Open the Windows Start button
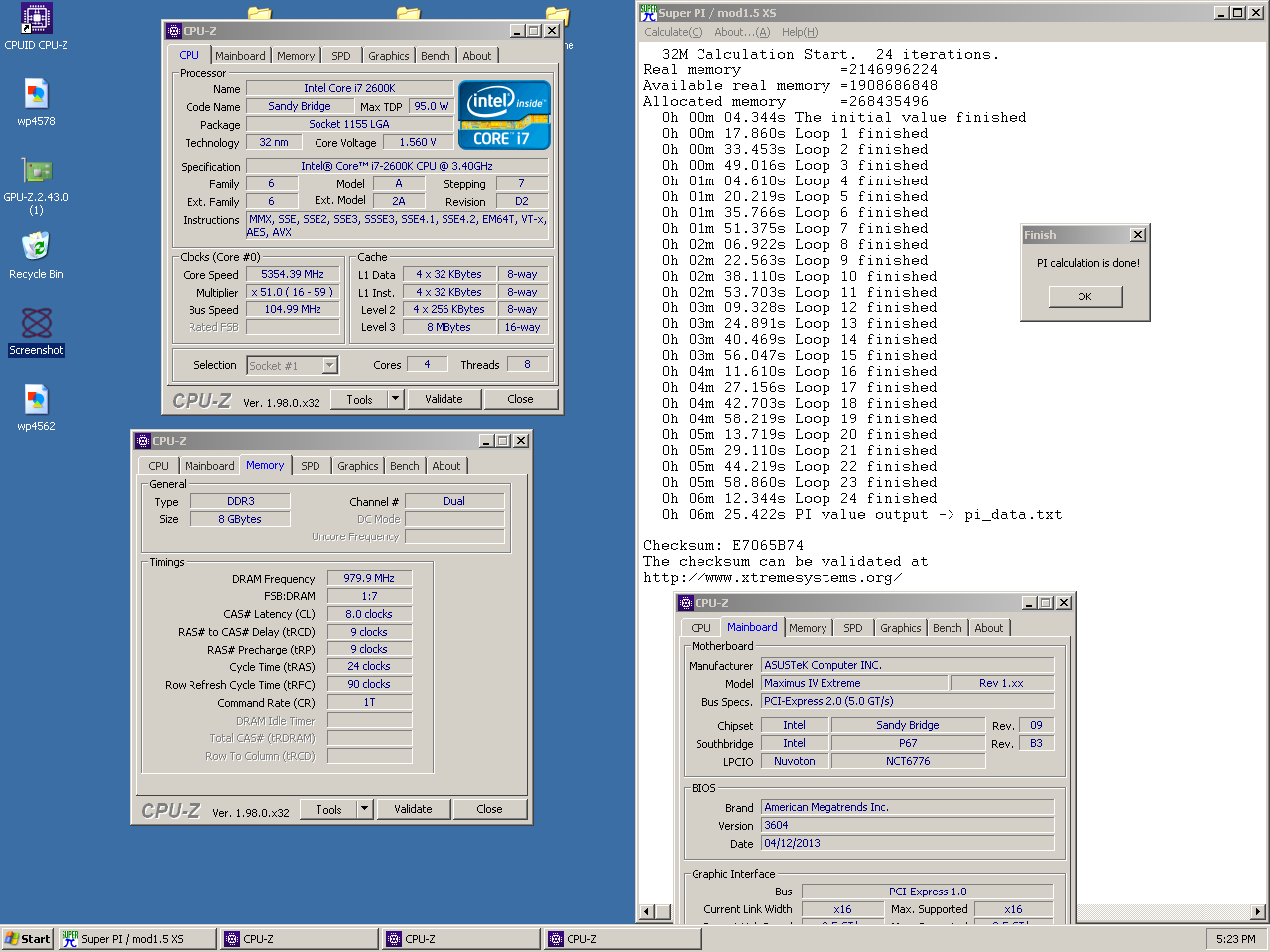The image size is (1270, 952). click(27, 939)
